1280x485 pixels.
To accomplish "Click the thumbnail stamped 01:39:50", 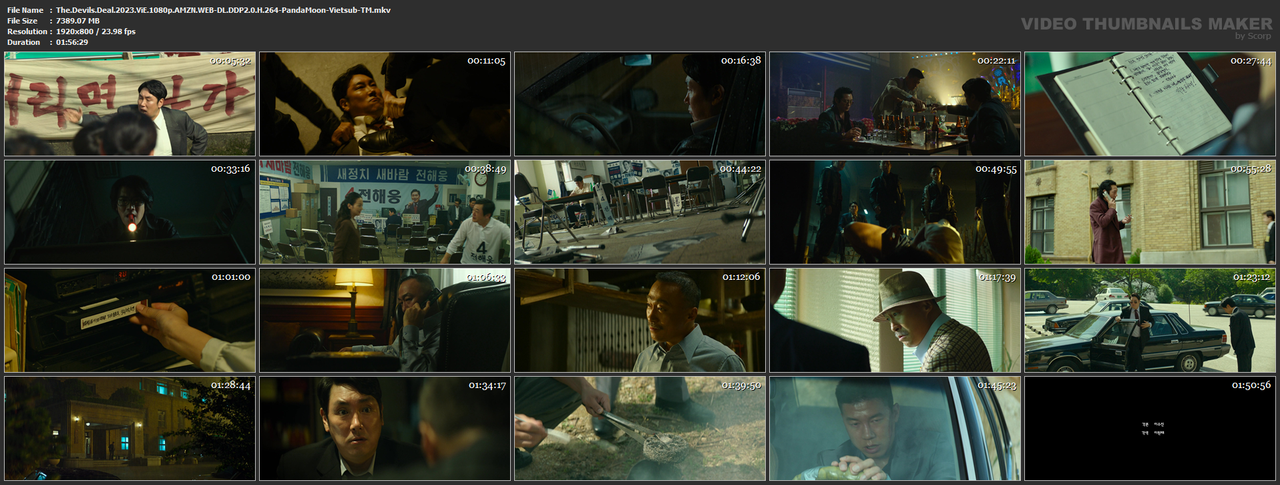I will 640,428.
